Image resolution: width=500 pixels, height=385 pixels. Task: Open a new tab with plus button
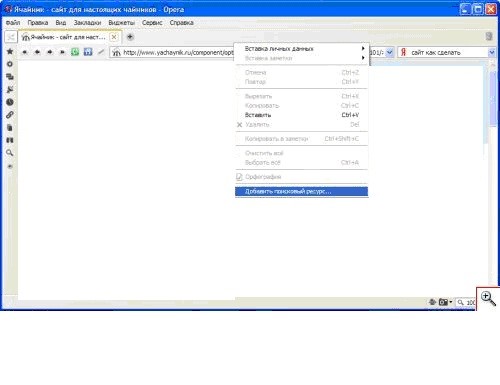[130, 37]
